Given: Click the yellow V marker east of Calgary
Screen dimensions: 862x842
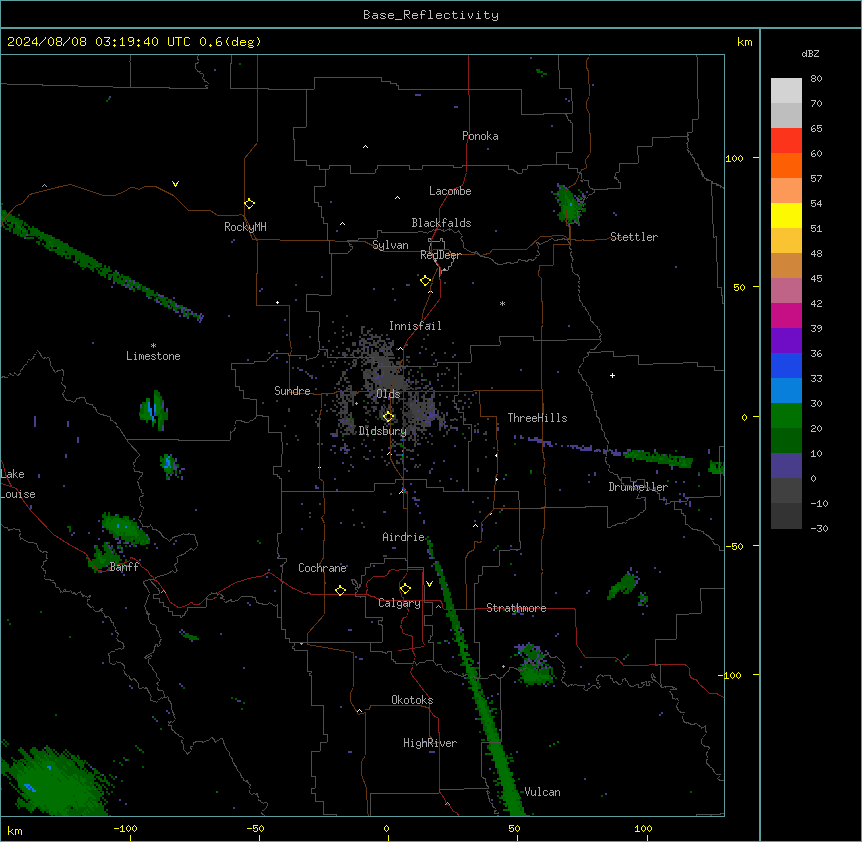Looking at the screenshot, I should (x=429, y=584).
